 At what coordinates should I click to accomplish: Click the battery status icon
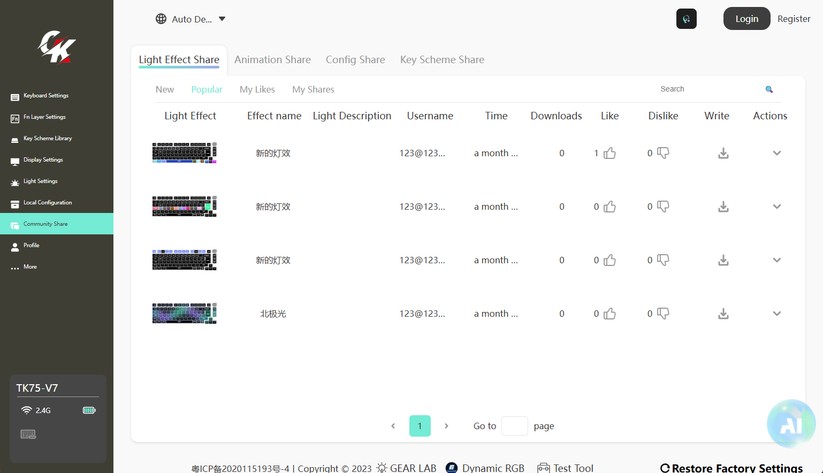click(89, 410)
